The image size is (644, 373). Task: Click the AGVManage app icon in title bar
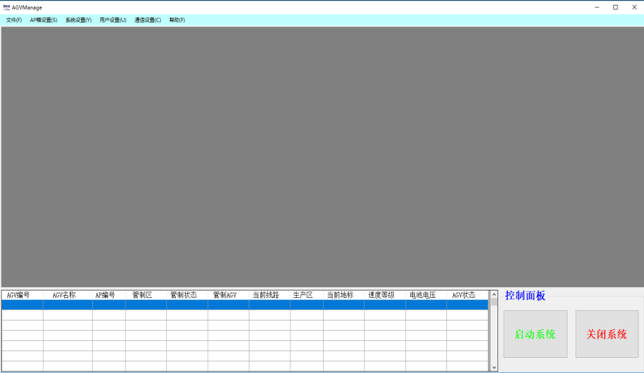6,7
